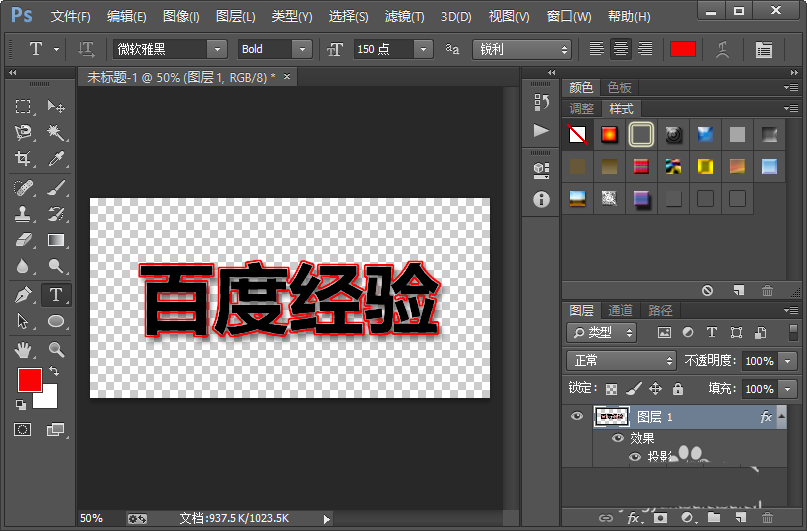Reset default foreground and background colors
Image resolution: width=807 pixels, height=531 pixels.
[x=21, y=405]
